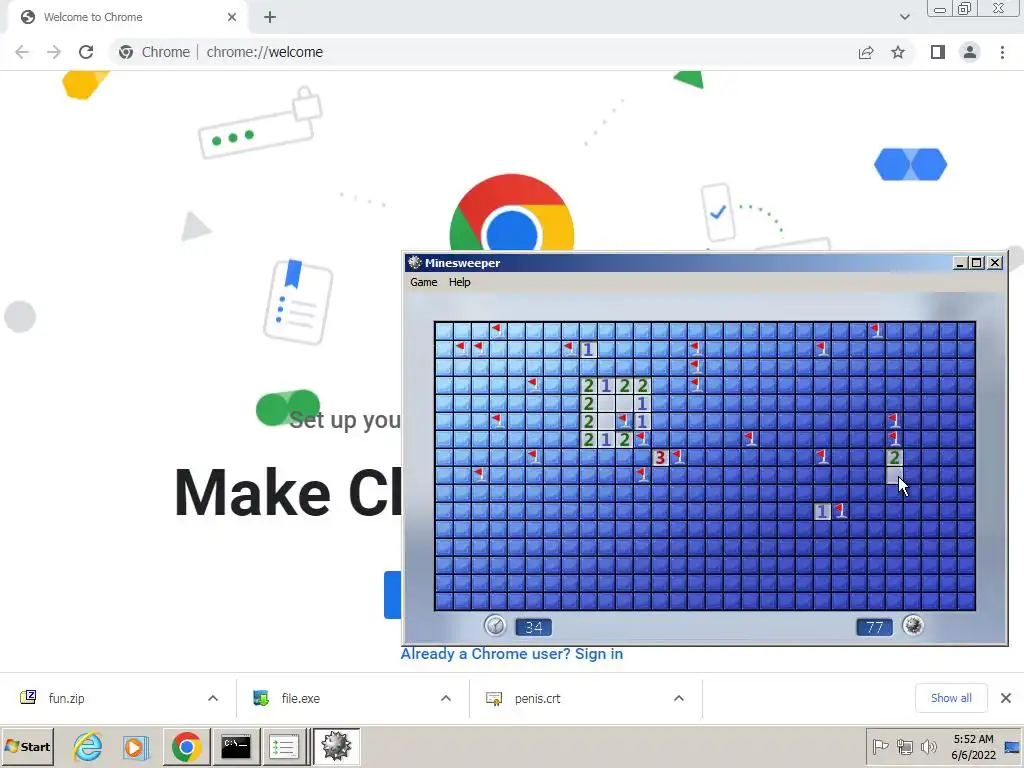This screenshot has width=1024, height=768.
Task: Click the mines remaining value 77
Action: [874, 628]
